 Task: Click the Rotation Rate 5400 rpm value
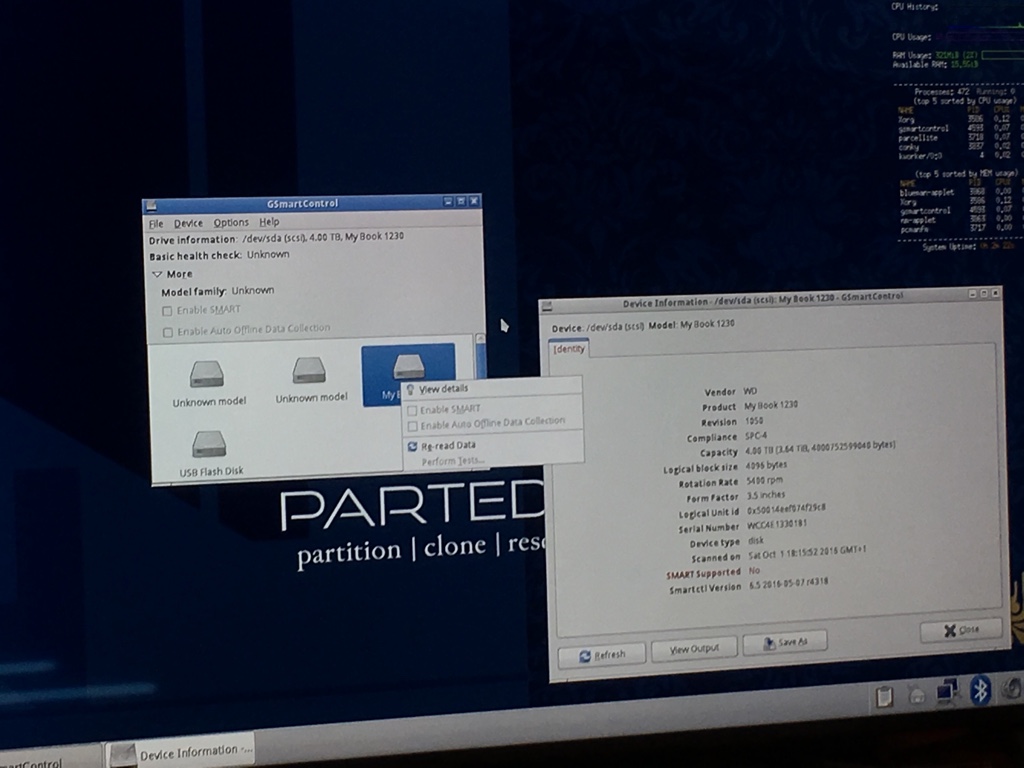(764, 480)
